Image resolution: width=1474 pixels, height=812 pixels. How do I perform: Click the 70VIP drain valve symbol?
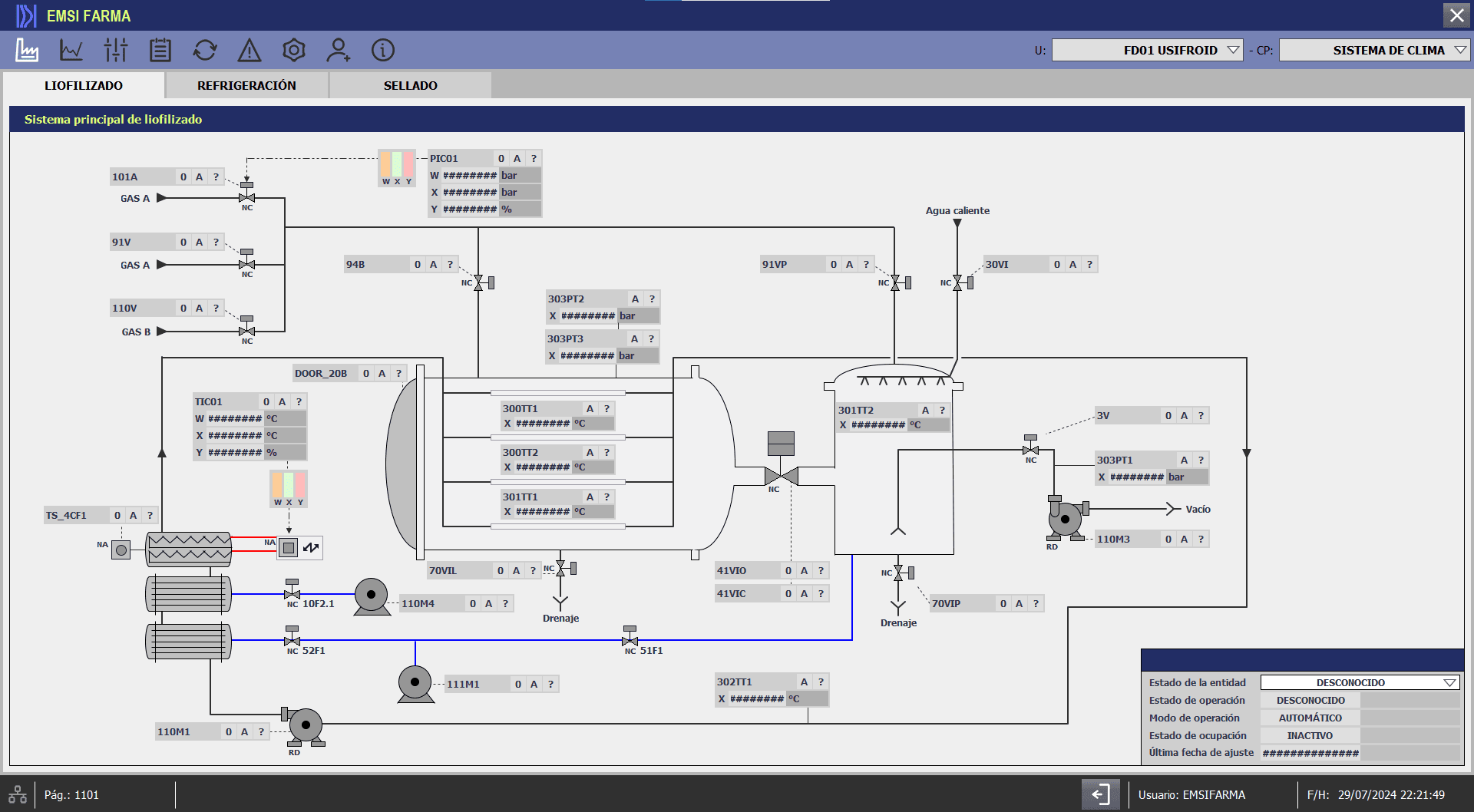pyautogui.click(x=903, y=573)
